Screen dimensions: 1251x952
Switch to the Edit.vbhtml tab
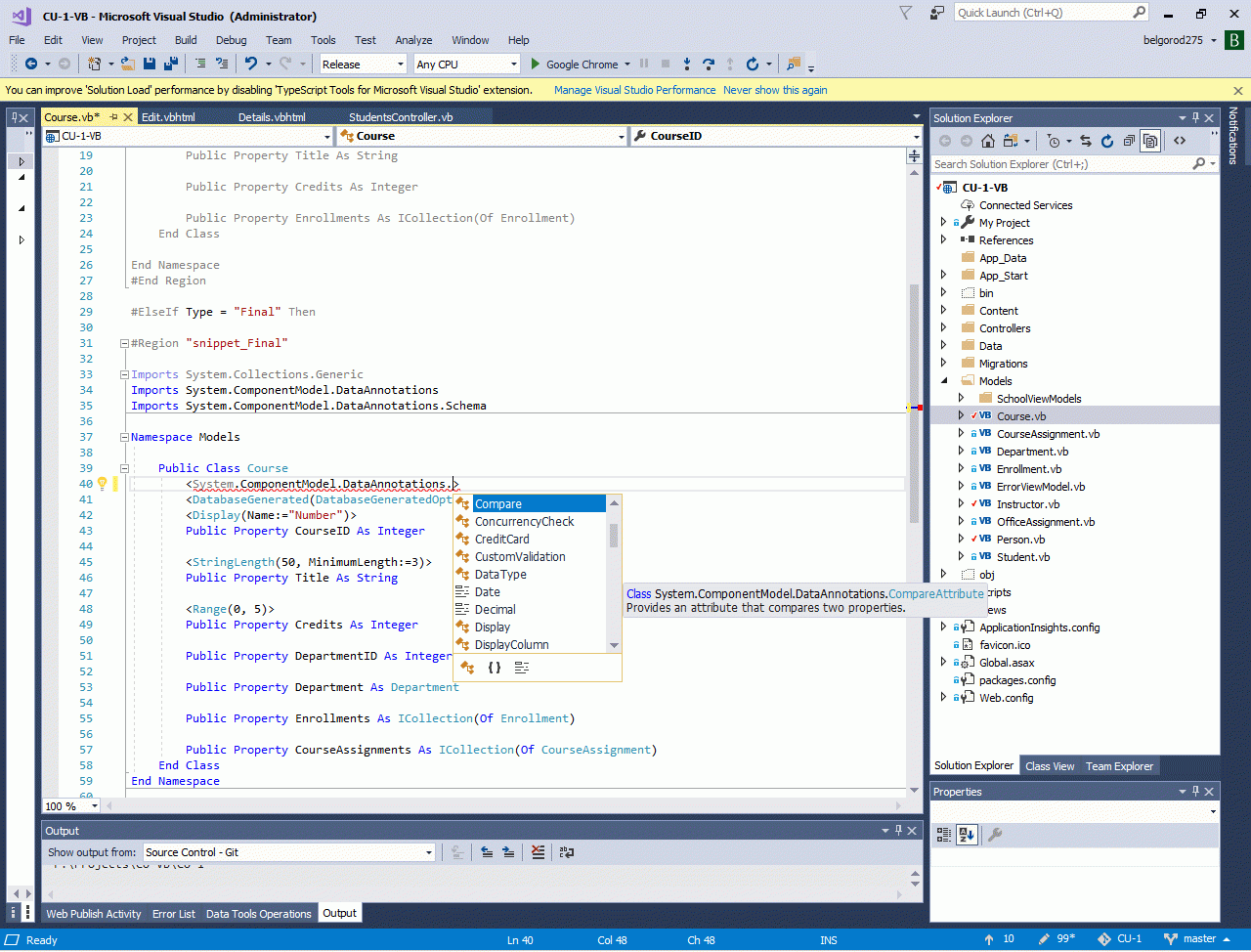[x=168, y=117]
